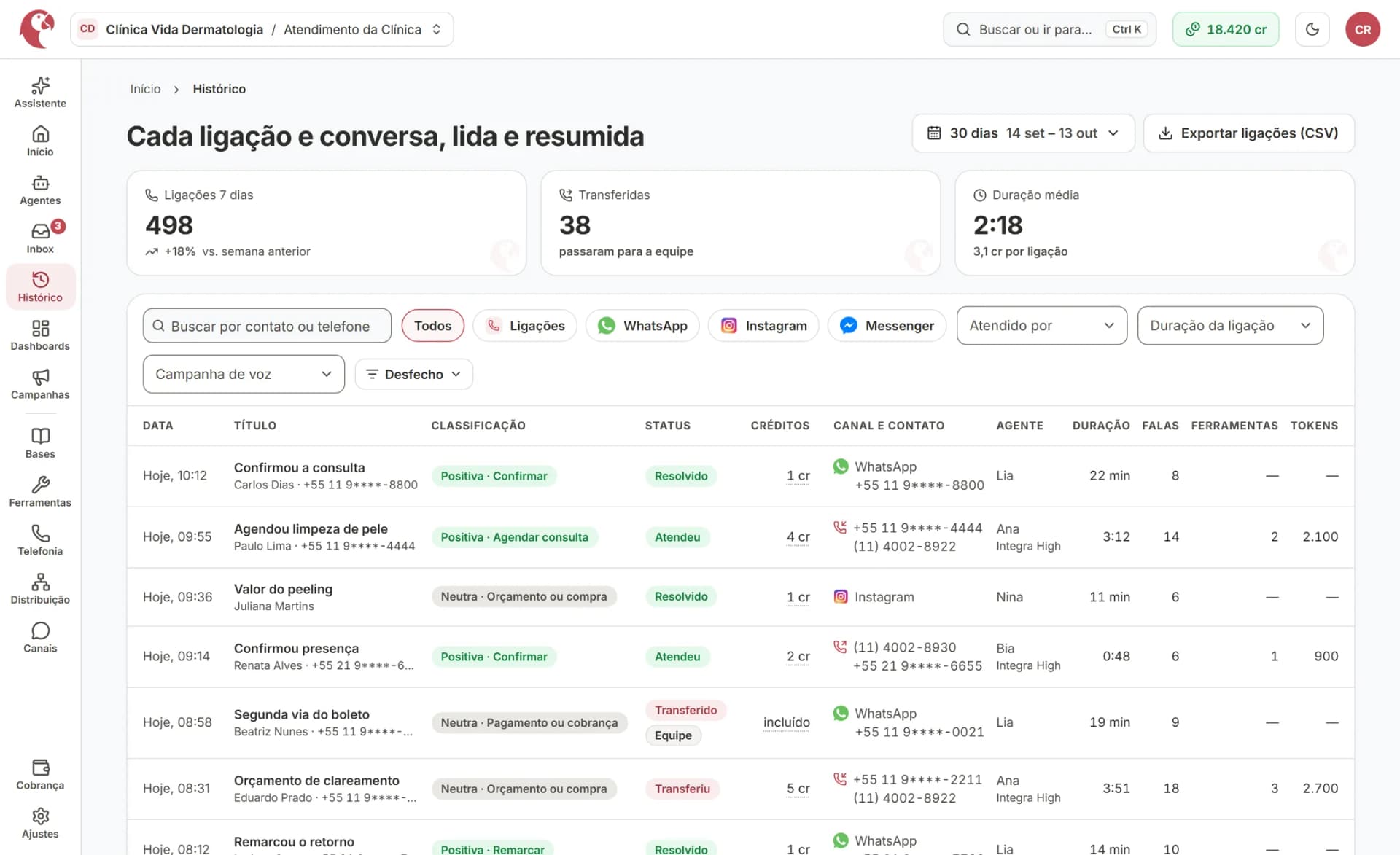Sort by the DURAÇÃO column header
The image size is (1400, 855).
pos(1101,426)
